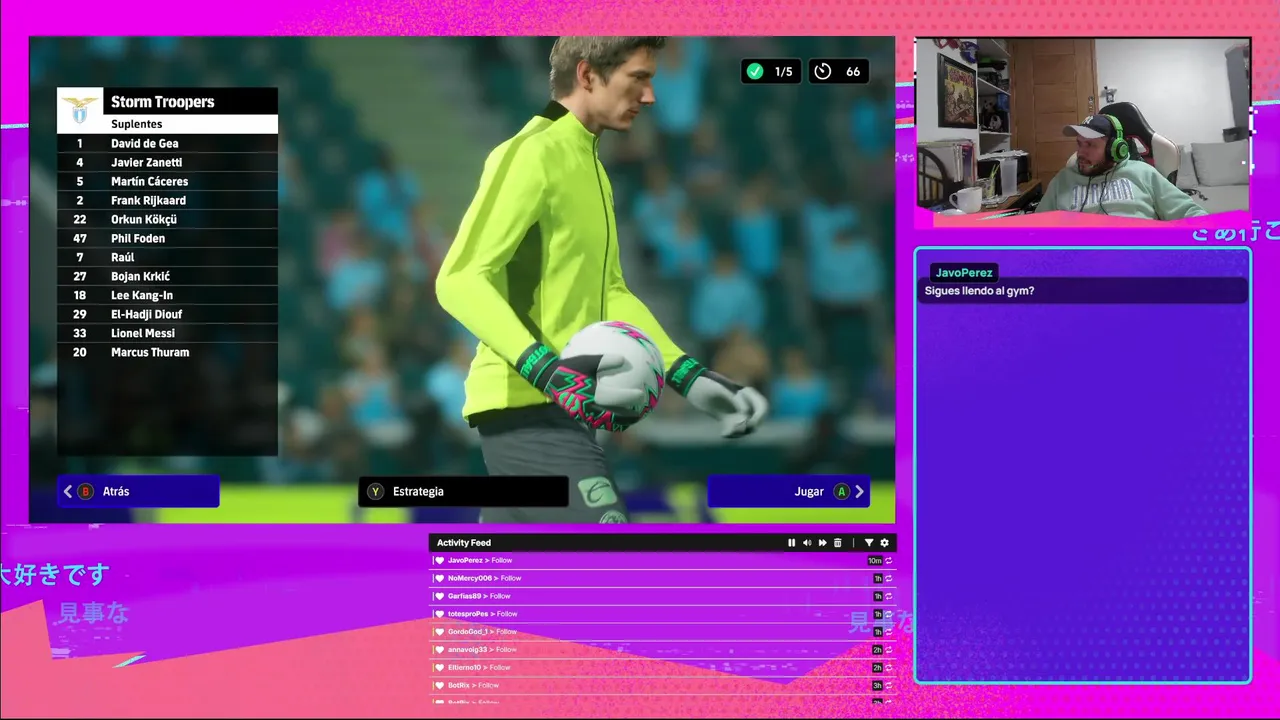Click the annavoig33 > Follow entry text

click(x=481, y=650)
